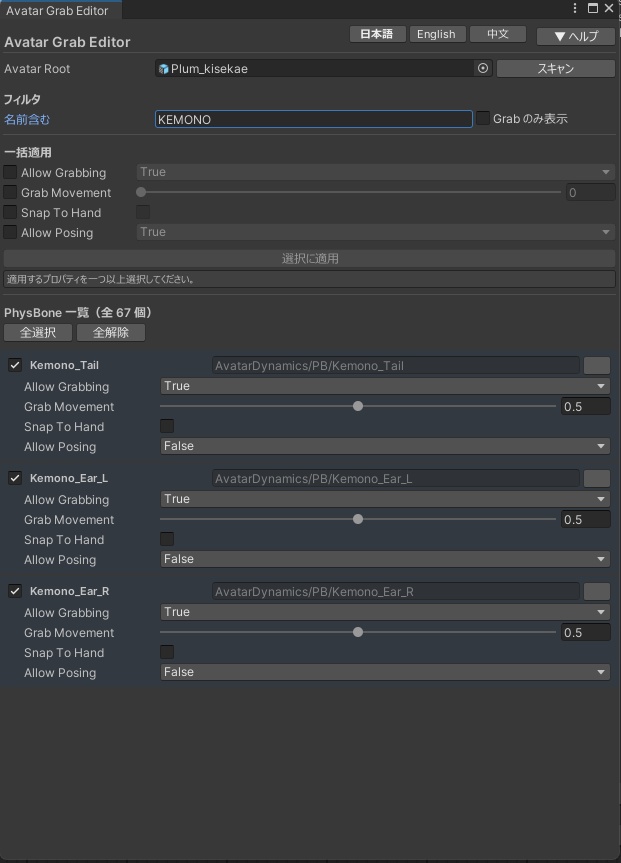Enable bulk Grab Movement checkbox

(x=10, y=193)
